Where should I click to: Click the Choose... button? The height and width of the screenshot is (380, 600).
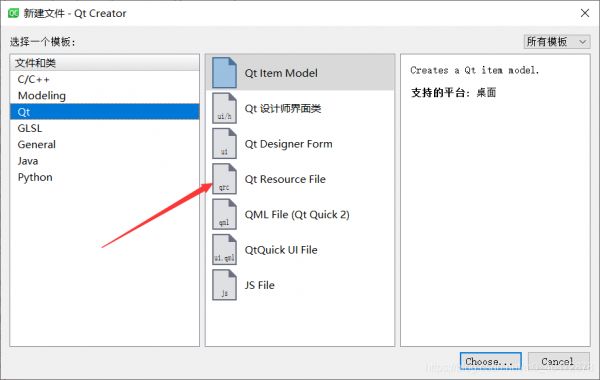[x=491, y=361]
